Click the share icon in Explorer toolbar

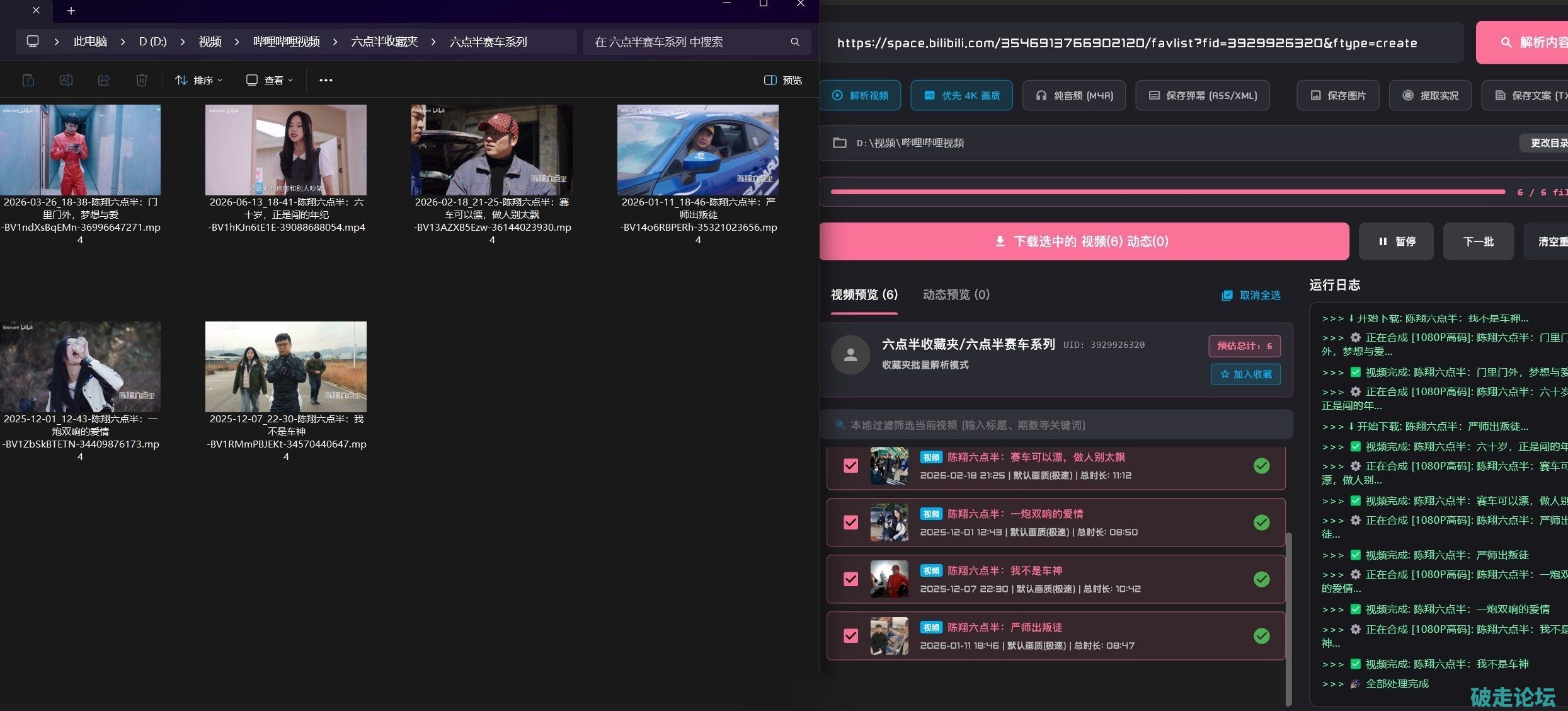pyautogui.click(x=104, y=80)
